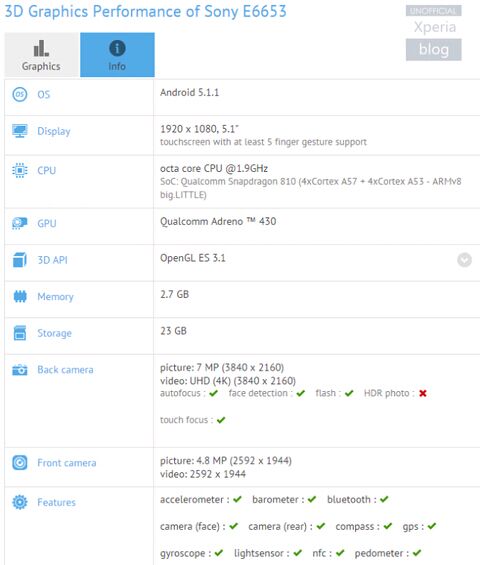Click the Back camera label
The width and height of the screenshot is (480, 565).
point(65,370)
